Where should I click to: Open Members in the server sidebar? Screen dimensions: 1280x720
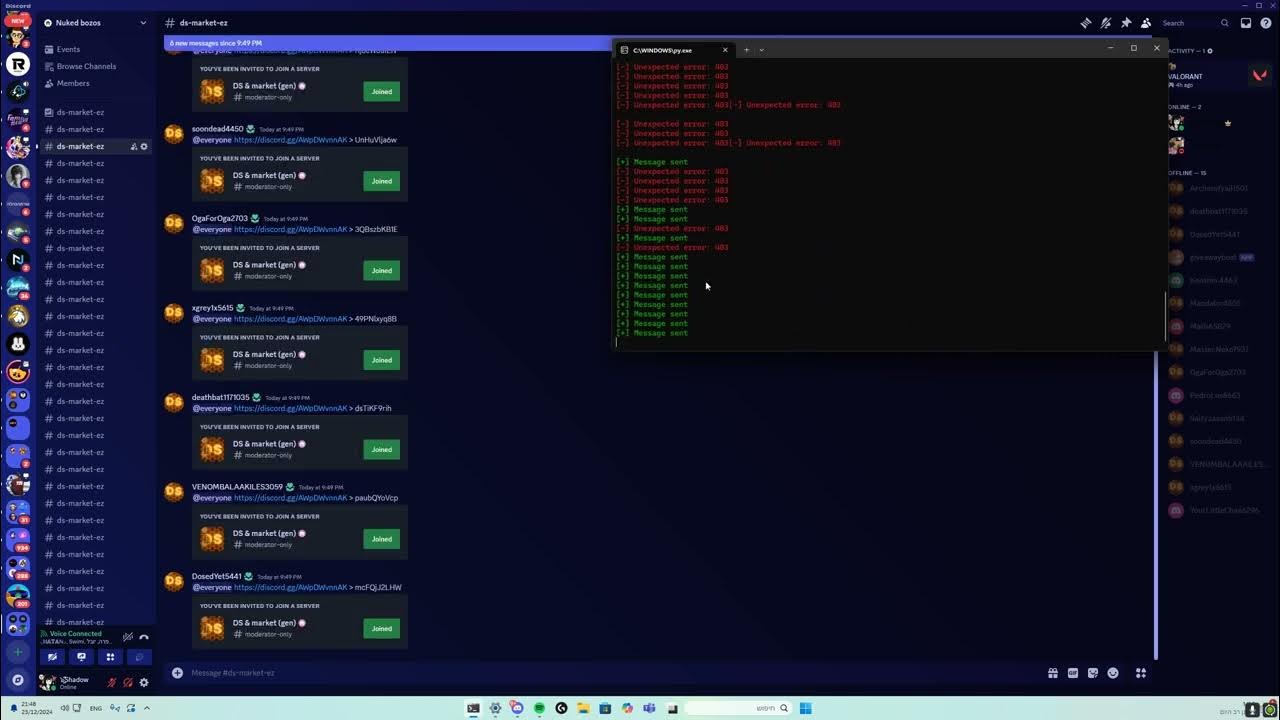(95, 83)
